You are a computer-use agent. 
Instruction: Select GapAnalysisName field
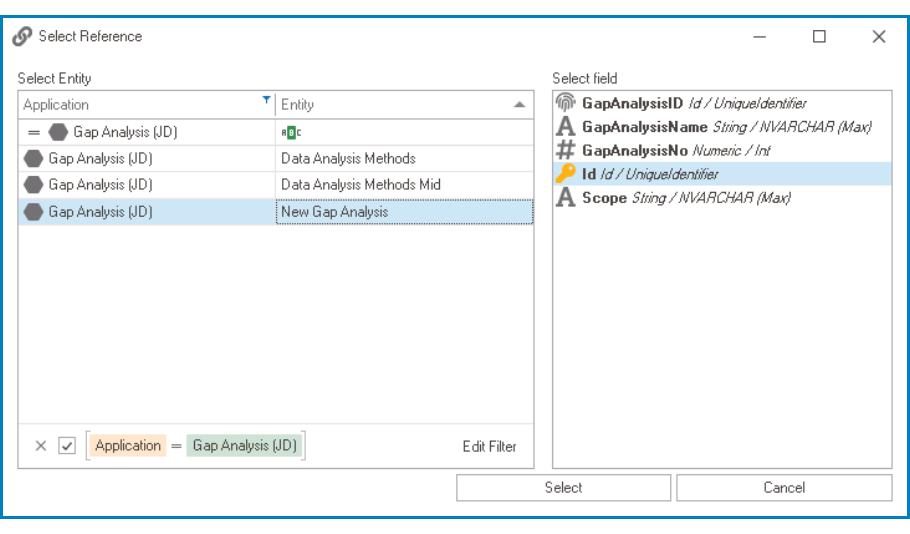click(722, 127)
